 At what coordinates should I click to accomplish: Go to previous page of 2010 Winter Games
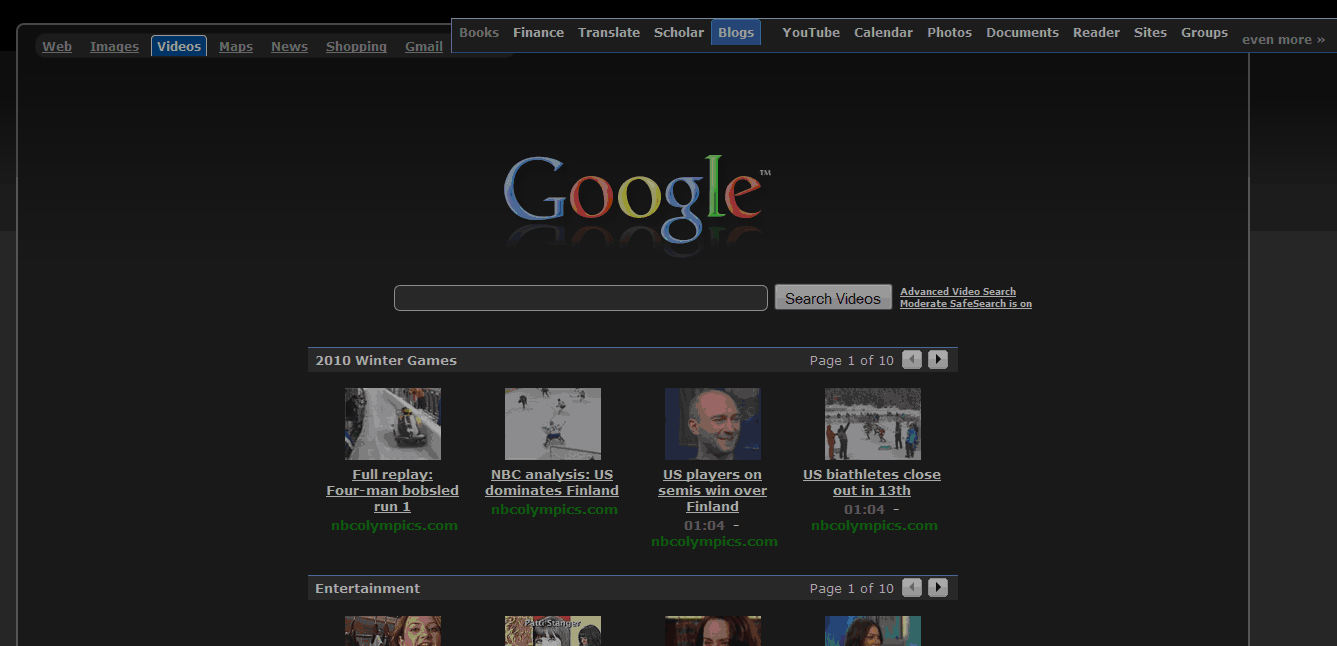tap(912, 360)
